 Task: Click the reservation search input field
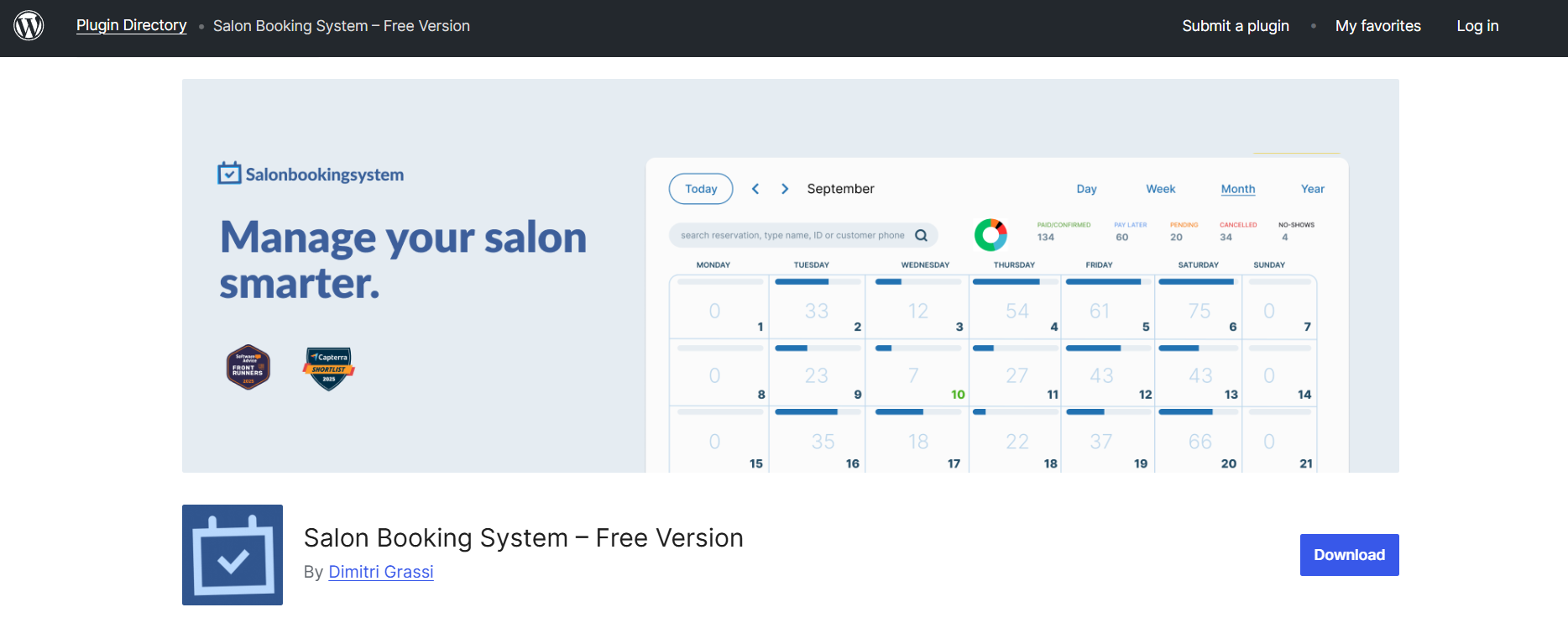[x=792, y=235]
